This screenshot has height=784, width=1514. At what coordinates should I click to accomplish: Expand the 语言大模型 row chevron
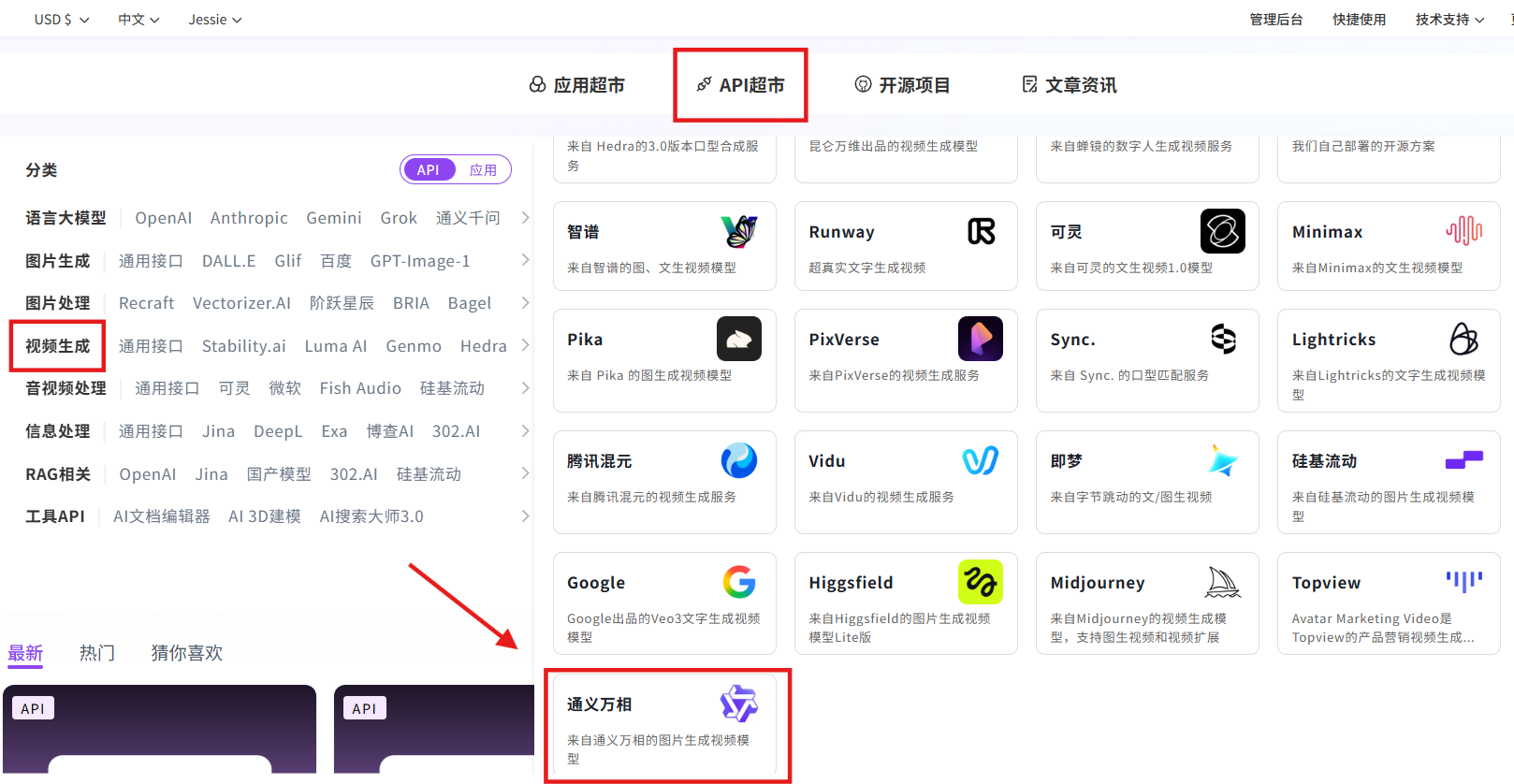coord(525,217)
